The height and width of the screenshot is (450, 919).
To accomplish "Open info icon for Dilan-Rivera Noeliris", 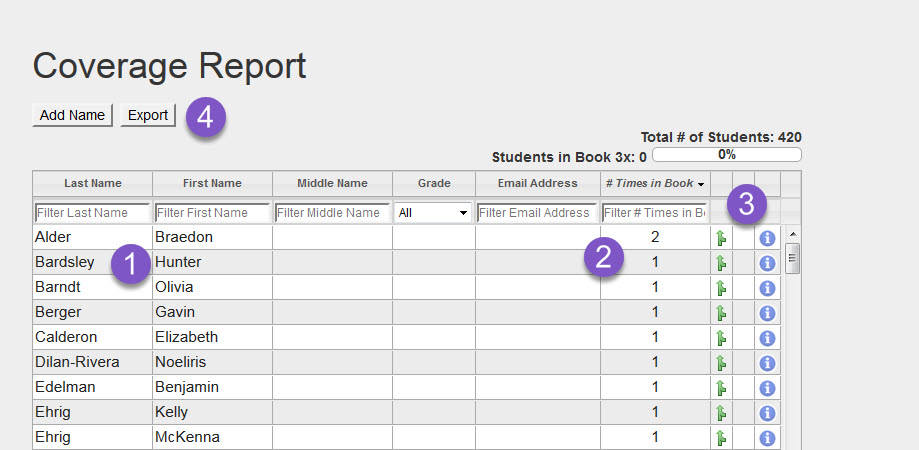I will pyautogui.click(x=768, y=363).
